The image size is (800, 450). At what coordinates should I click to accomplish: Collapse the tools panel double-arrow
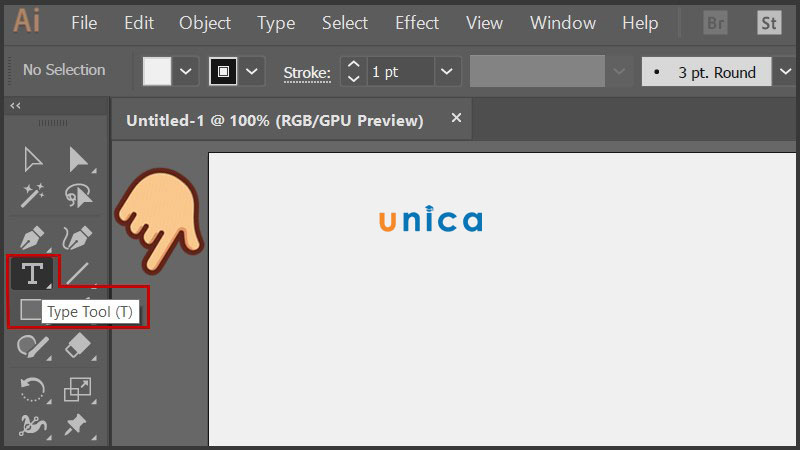tap(15, 106)
